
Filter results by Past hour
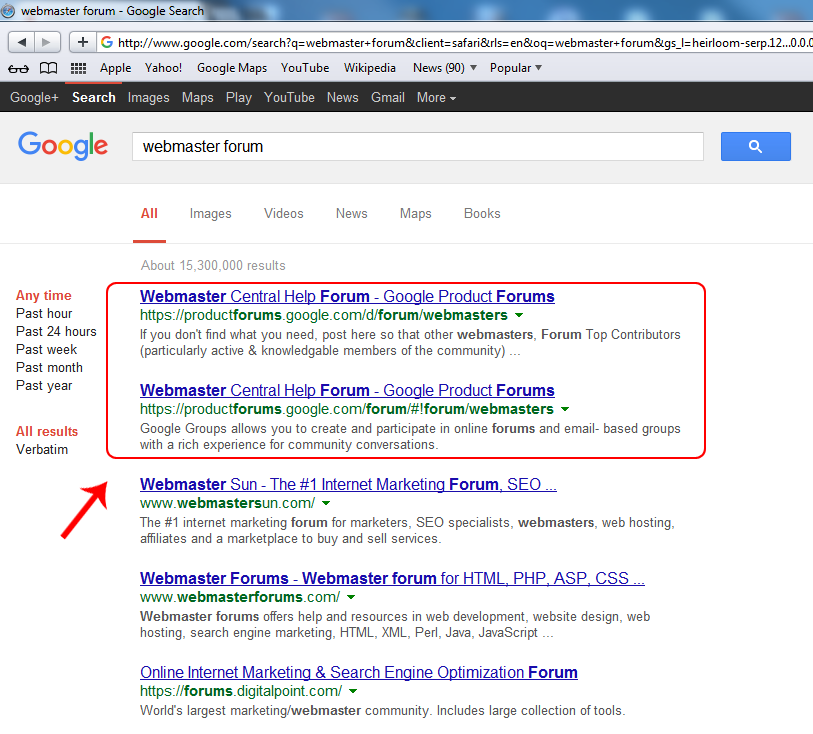point(44,314)
